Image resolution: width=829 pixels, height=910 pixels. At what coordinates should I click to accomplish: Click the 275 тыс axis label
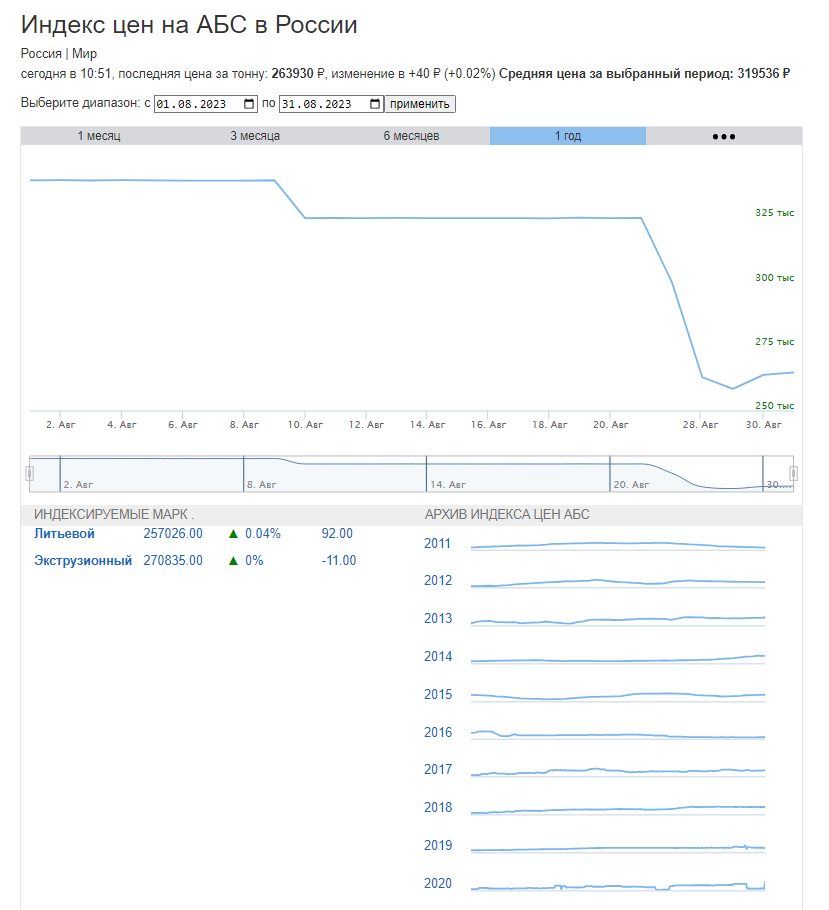coord(774,342)
